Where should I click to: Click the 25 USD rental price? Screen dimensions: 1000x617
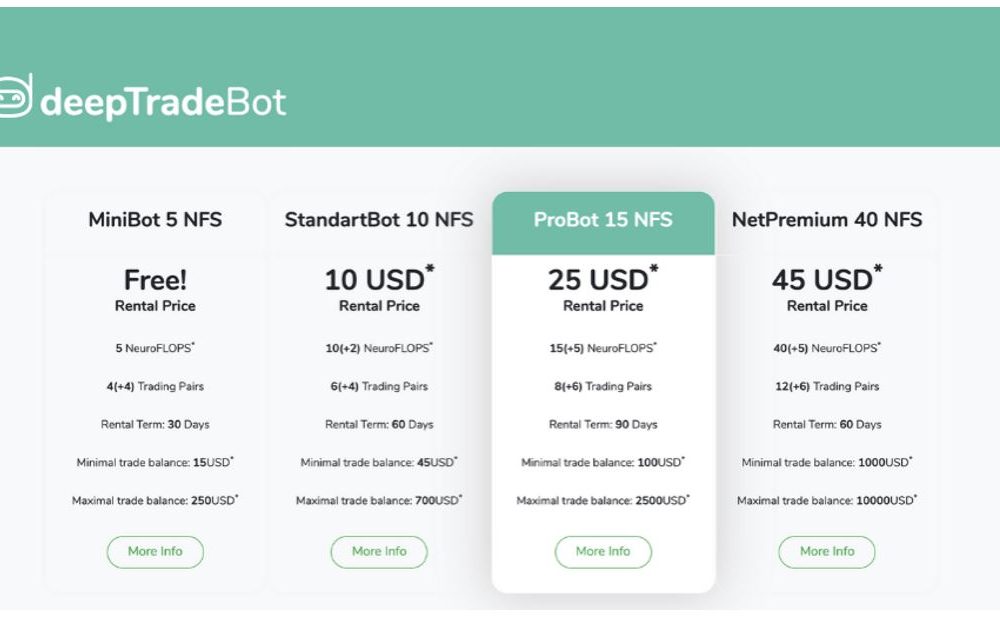coord(603,279)
